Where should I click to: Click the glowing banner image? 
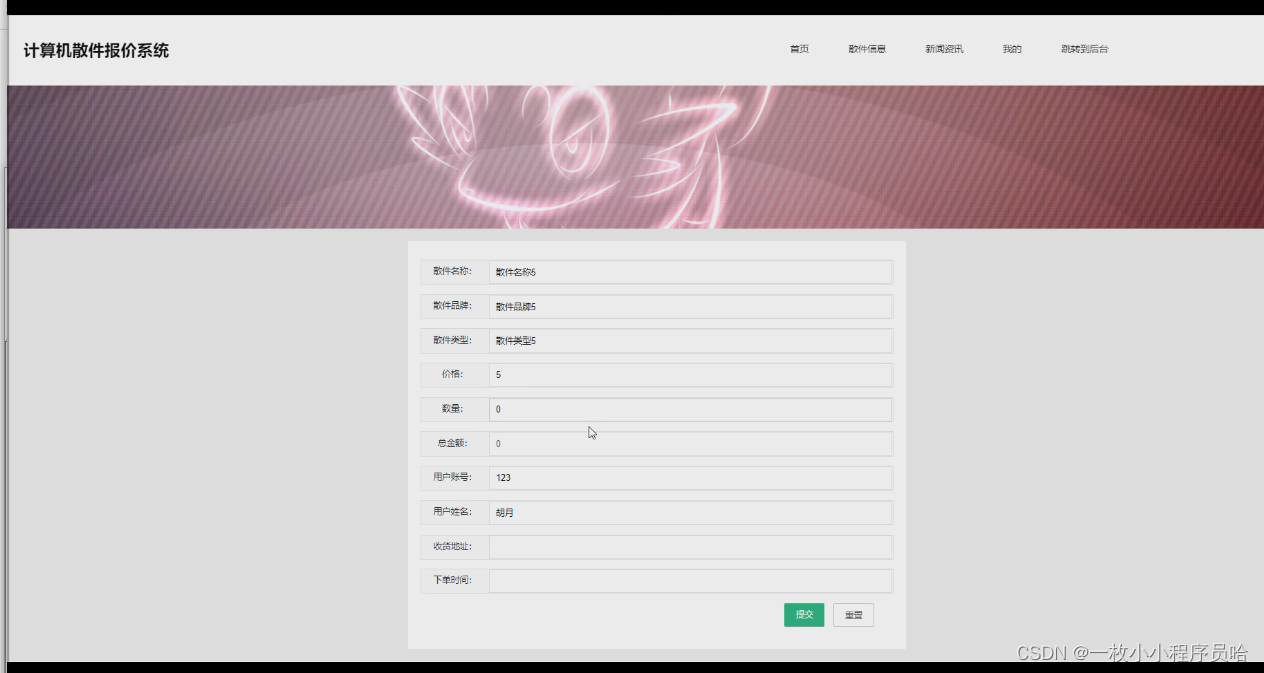click(635, 157)
